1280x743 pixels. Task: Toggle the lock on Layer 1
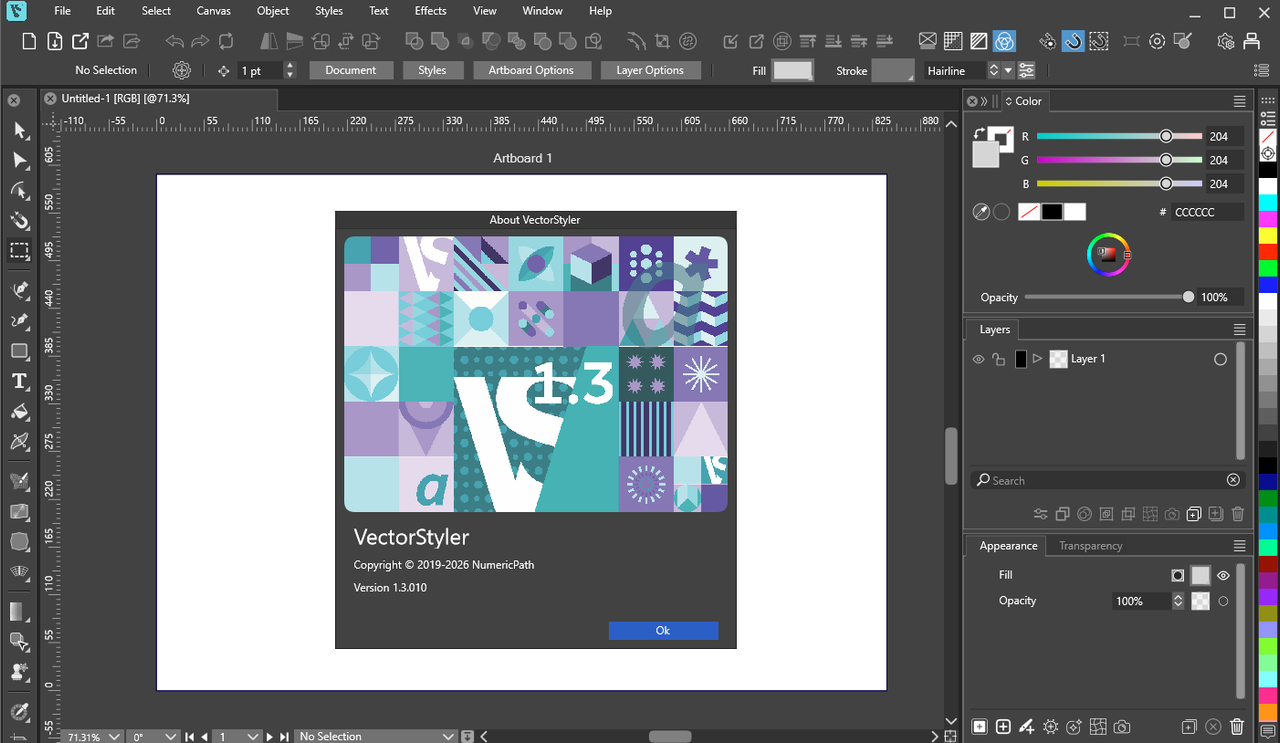click(x=999, y=359)
